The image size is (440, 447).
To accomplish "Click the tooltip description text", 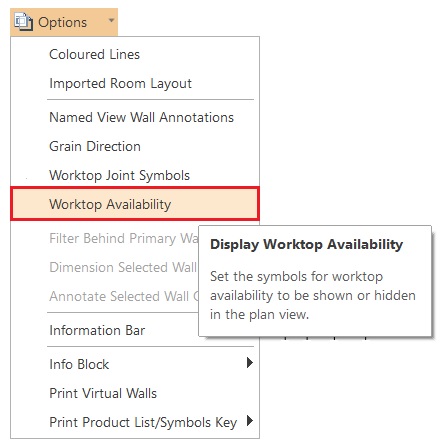I will point(313,295).
